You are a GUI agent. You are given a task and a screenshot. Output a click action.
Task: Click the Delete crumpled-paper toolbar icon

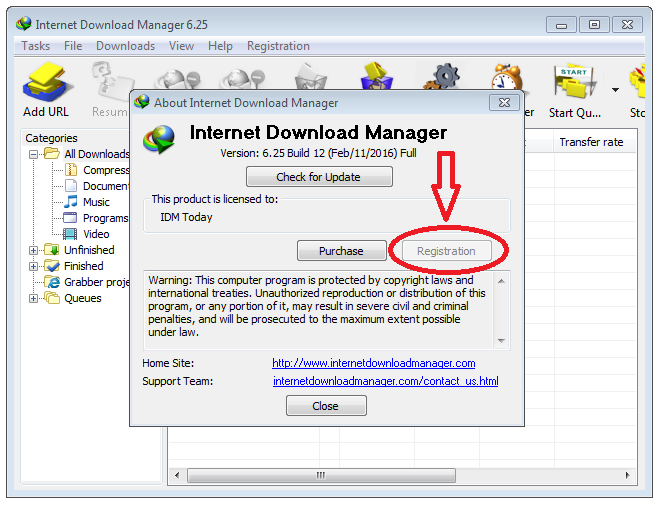click(x=310, y=76)
